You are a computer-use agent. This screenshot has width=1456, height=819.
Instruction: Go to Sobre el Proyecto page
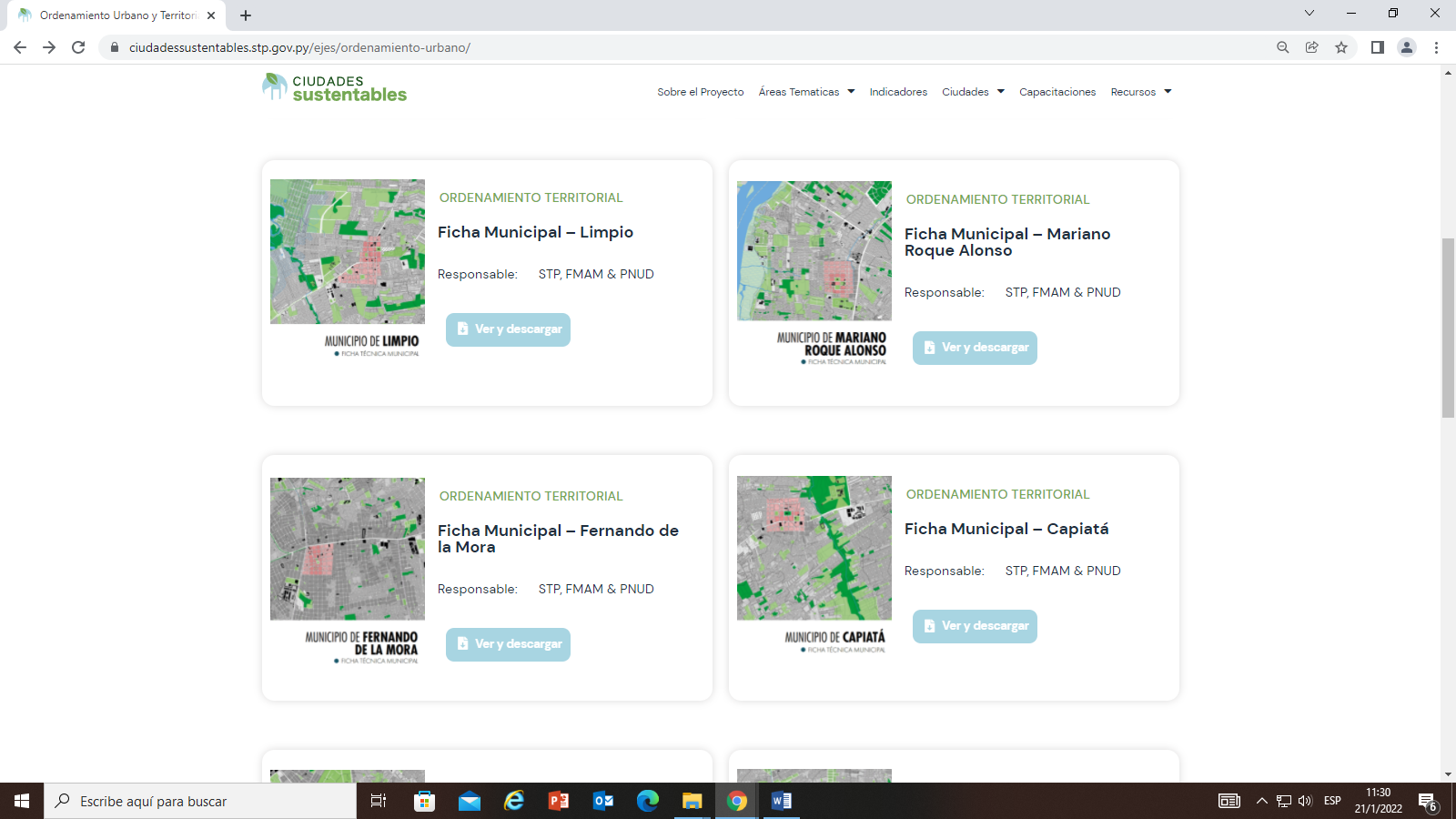[x=700, y=92]
